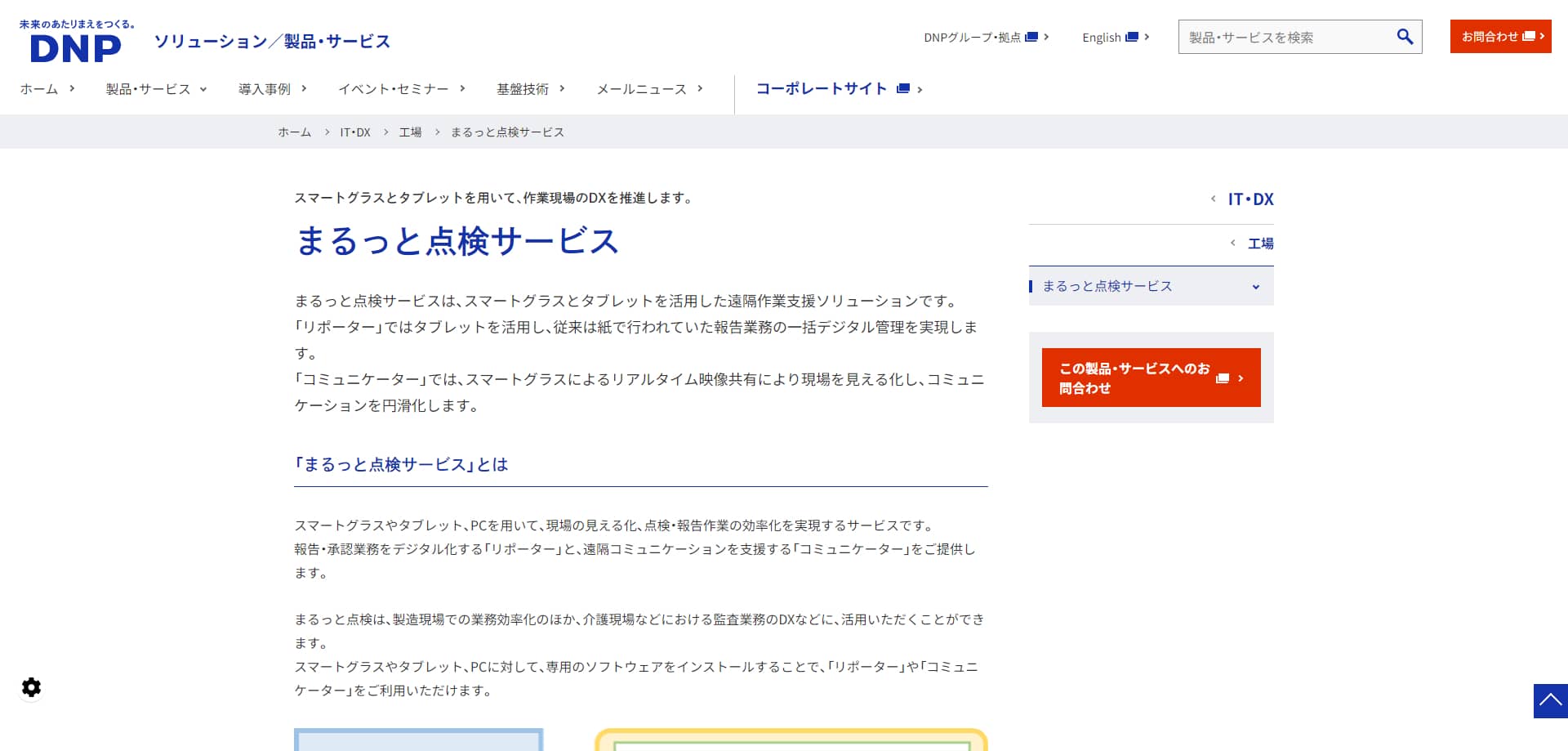This screenshot has height=751, width=1568.
Task: Click the ソリューション／製品・サービス site title
Action: pyautogui.click(x=272, y=41)
